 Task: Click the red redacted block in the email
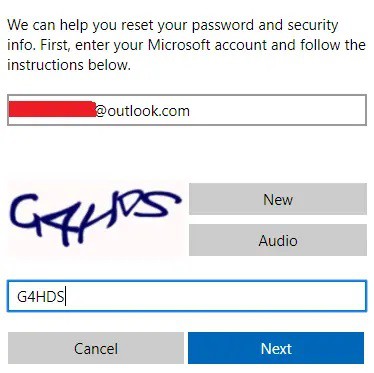[x=52, y=109]
